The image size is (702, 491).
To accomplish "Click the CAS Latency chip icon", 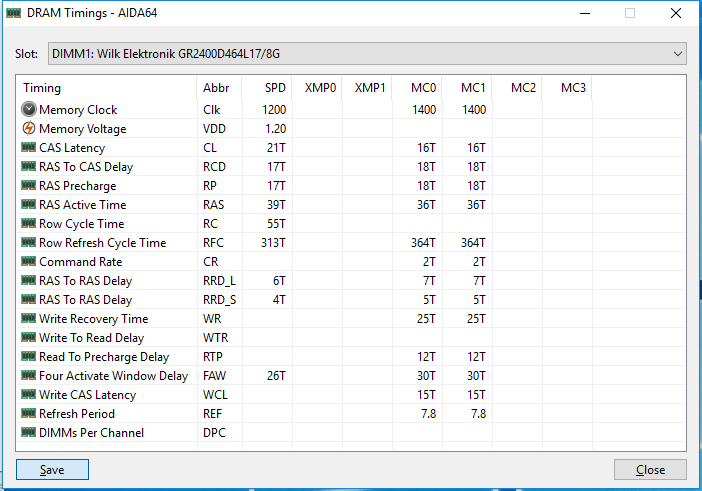I will tap(28, 148).
